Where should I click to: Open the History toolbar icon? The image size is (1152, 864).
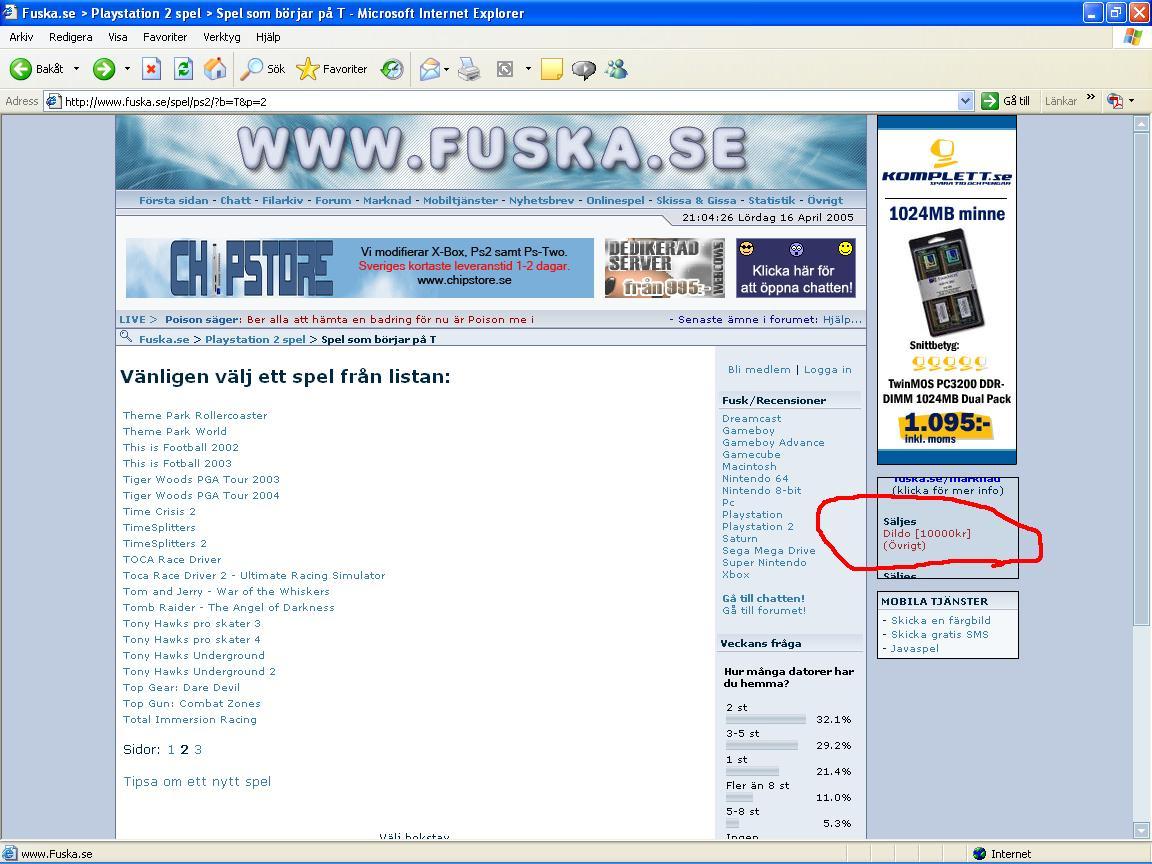point(392,69)
